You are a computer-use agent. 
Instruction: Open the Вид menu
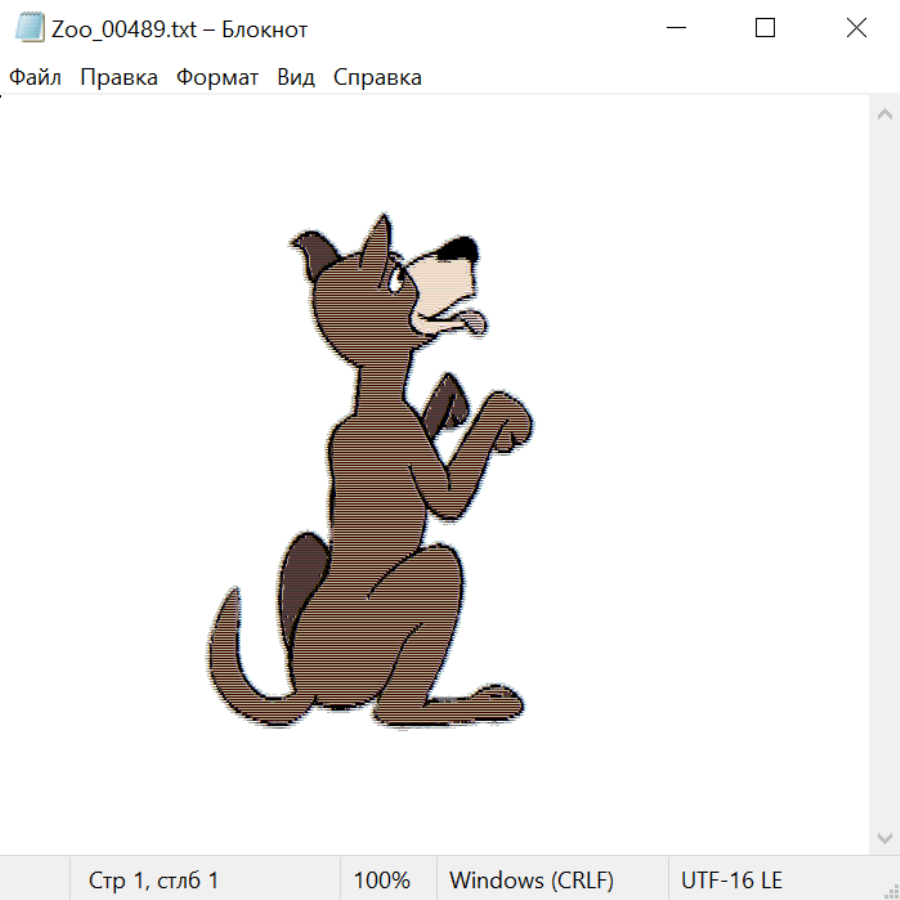coord(296,77)
